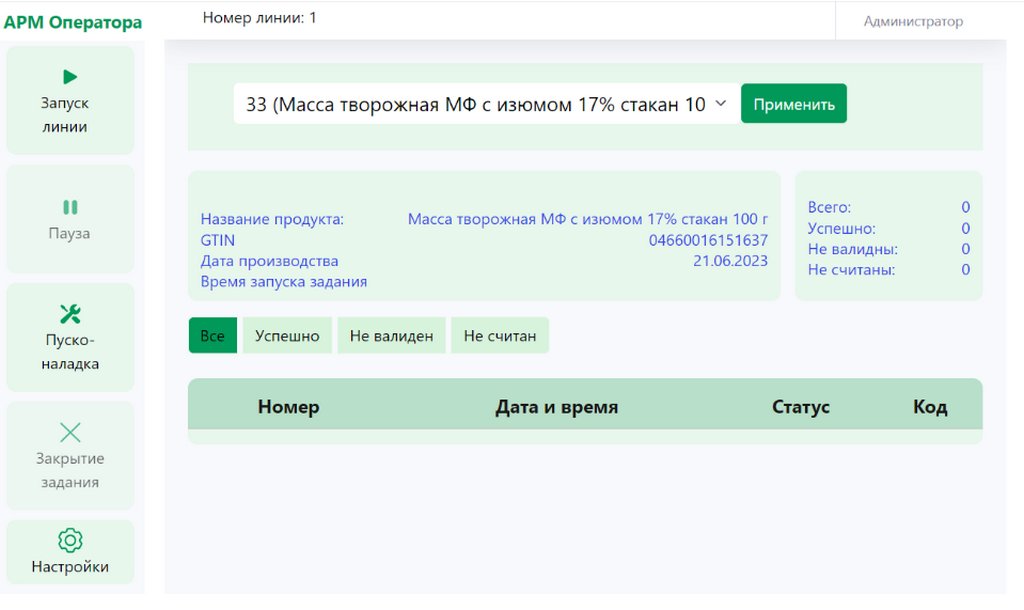Open Настройки via its text label
This screenshot has height=610, width=1024.
[70, 566]
